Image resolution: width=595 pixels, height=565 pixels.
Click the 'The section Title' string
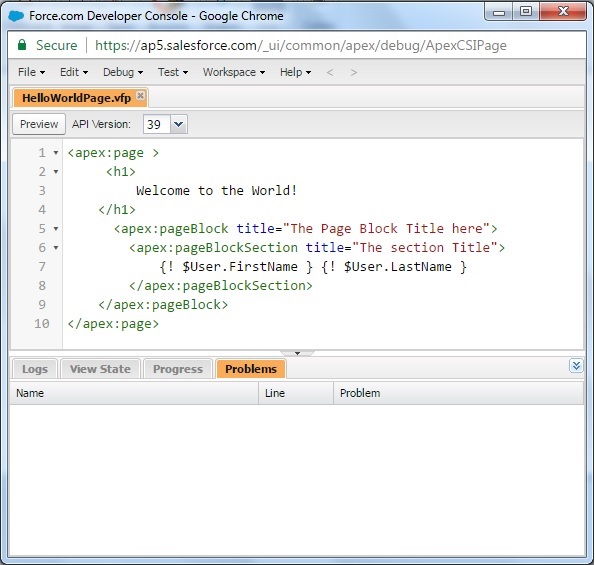425,248
